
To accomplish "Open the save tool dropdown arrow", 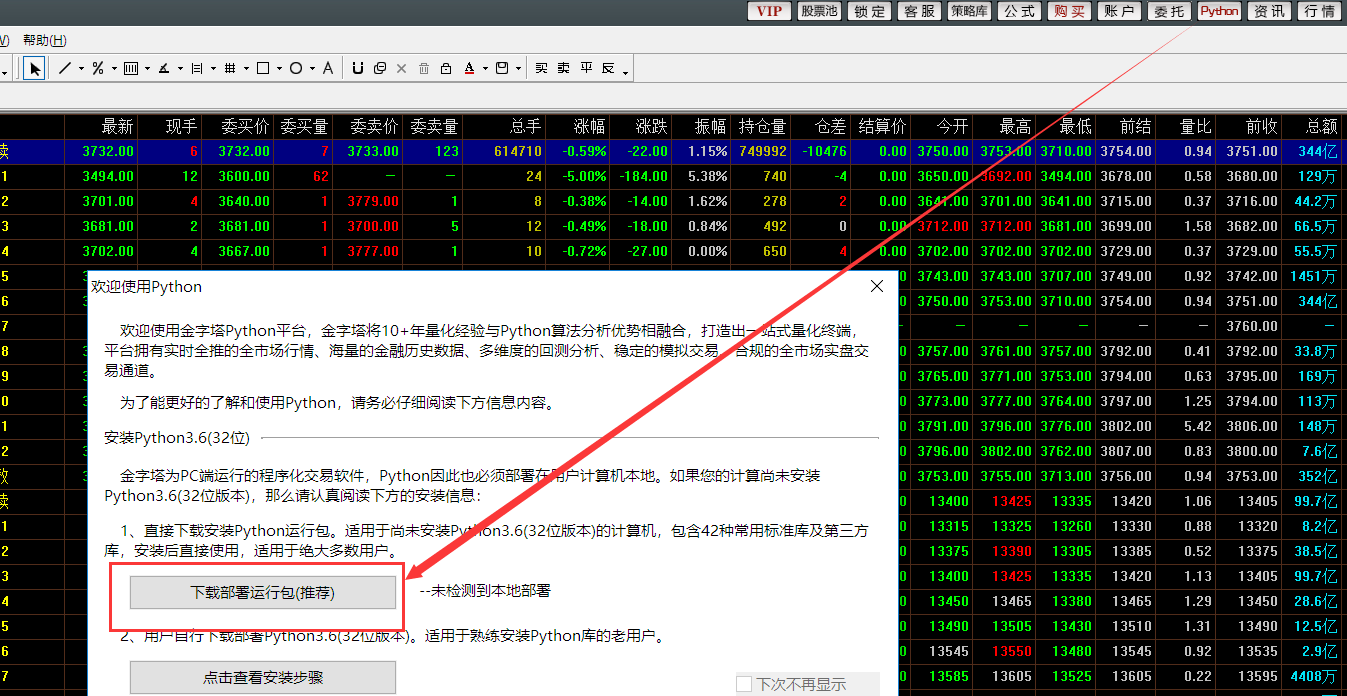I will (x=519, y=69).
